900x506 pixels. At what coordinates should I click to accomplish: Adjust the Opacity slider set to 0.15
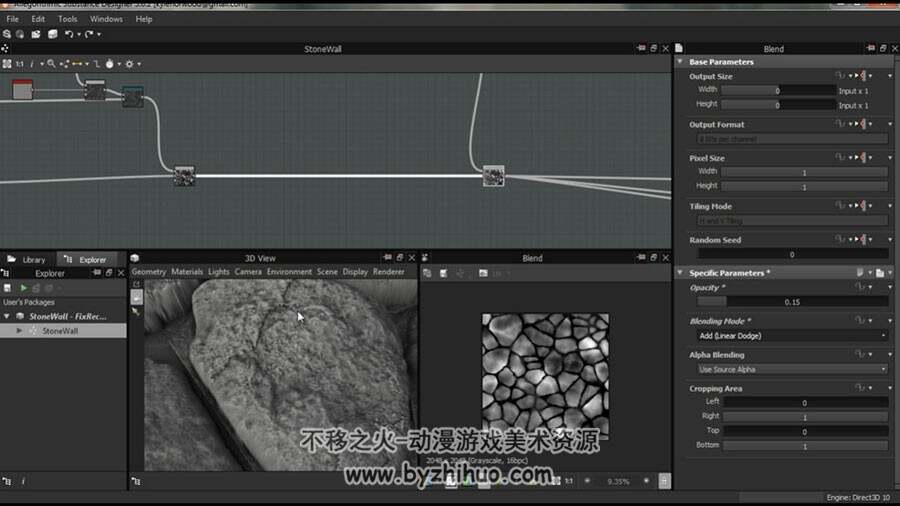(792, 302)
